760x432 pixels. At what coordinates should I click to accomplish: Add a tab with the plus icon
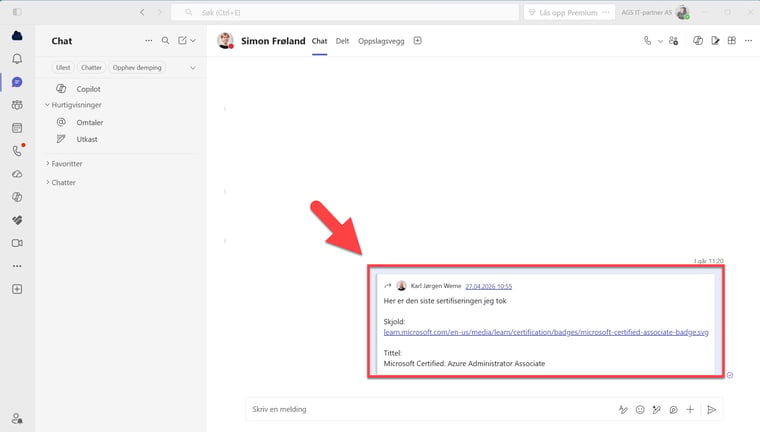(417, 41)
